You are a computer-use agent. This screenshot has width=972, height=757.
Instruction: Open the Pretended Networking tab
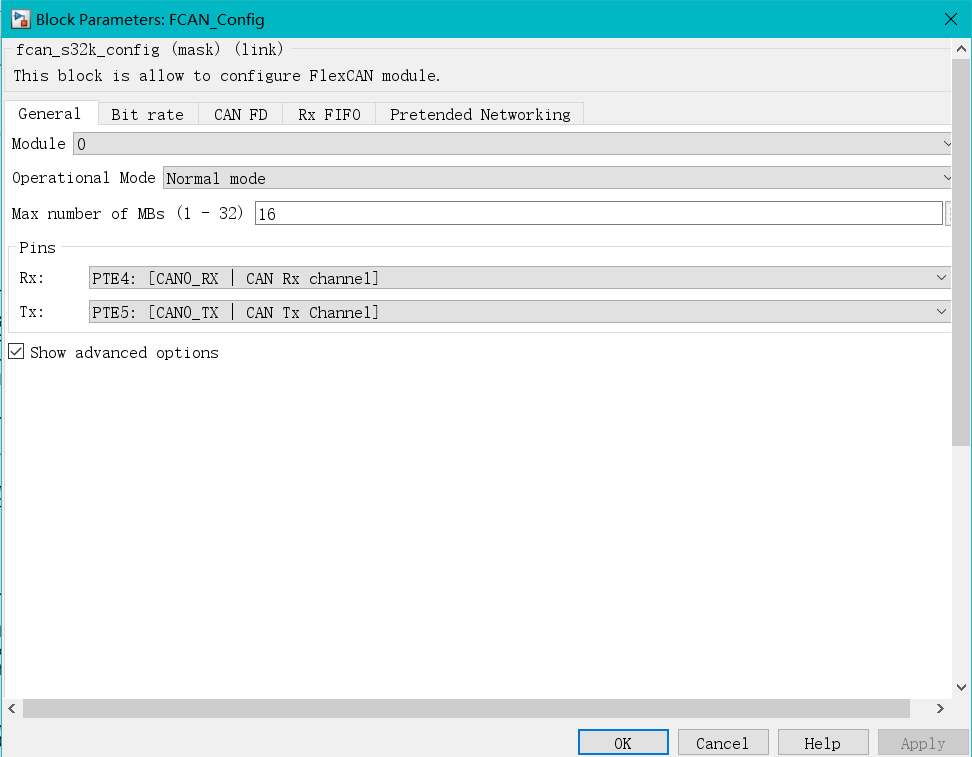click(x=480, y=115)
